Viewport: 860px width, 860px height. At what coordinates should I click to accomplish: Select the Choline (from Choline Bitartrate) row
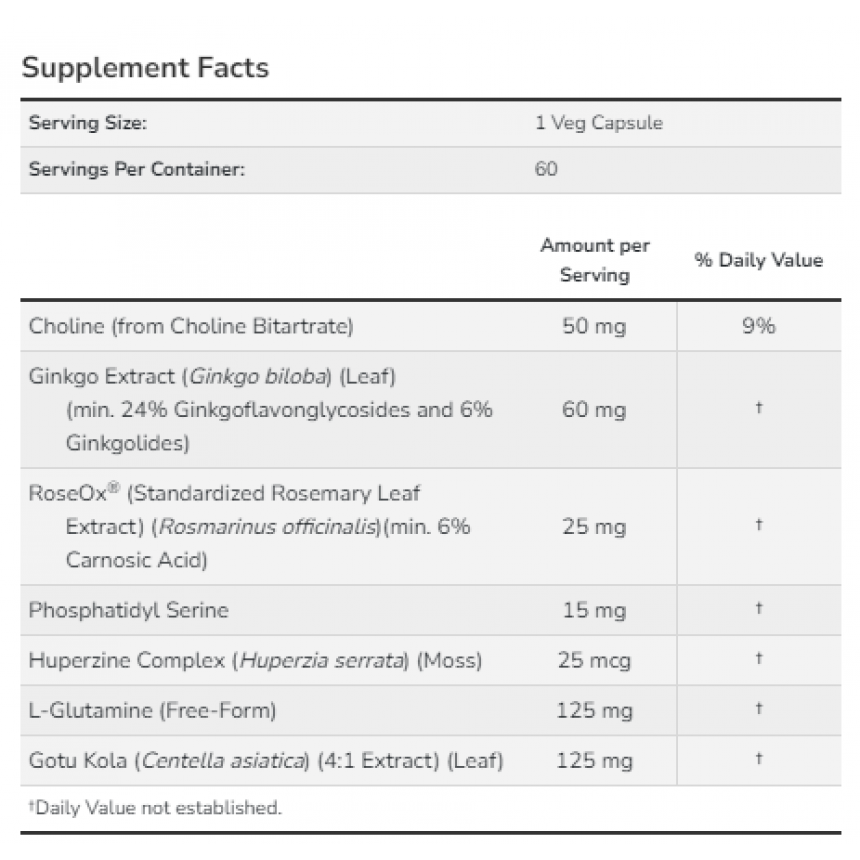431,326
